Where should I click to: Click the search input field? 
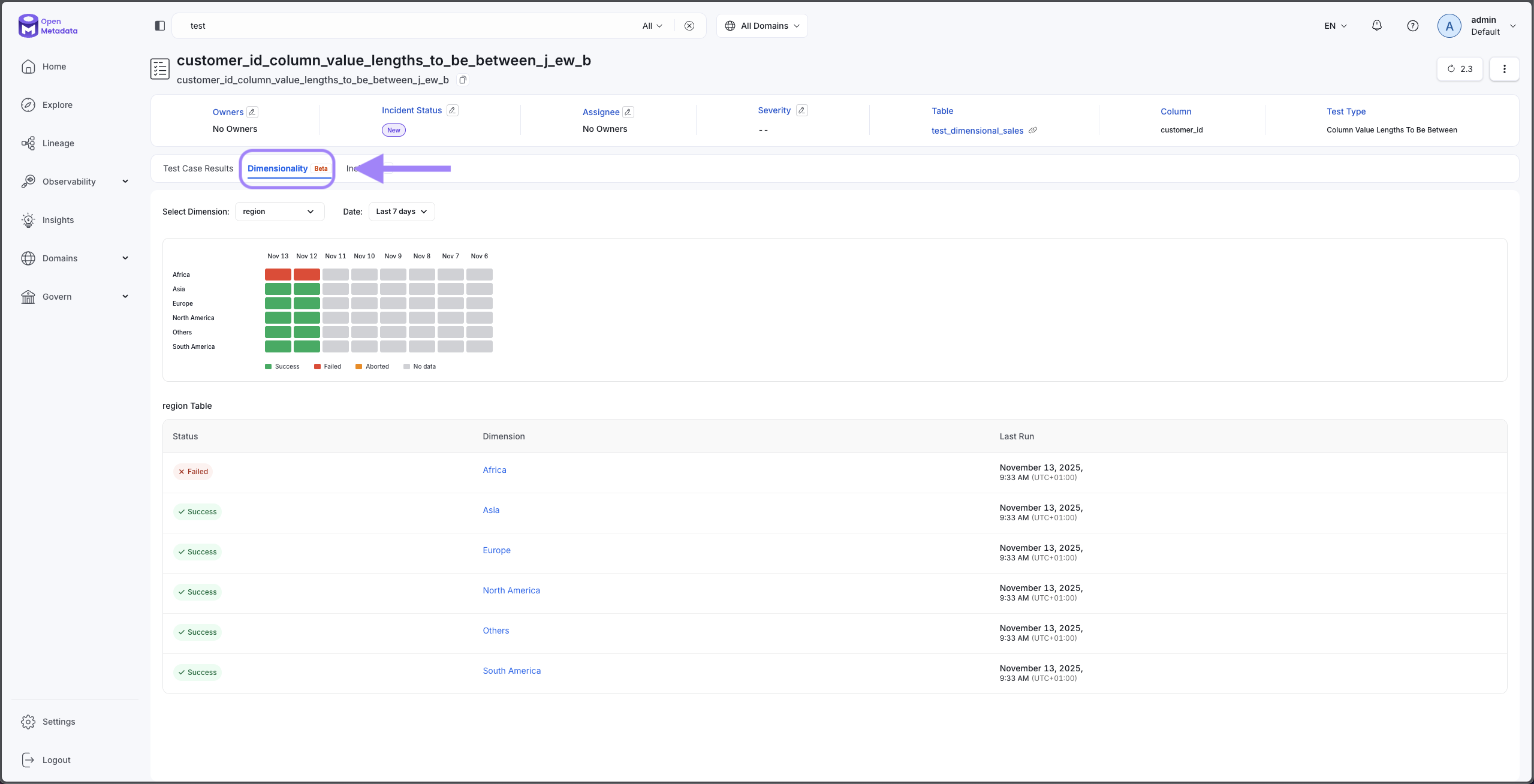tap(408, 26)
